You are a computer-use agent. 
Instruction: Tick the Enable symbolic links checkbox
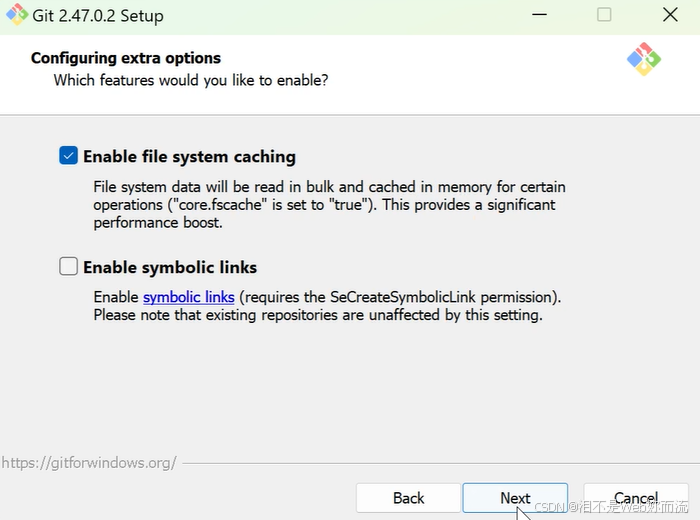tap(68, 266)
